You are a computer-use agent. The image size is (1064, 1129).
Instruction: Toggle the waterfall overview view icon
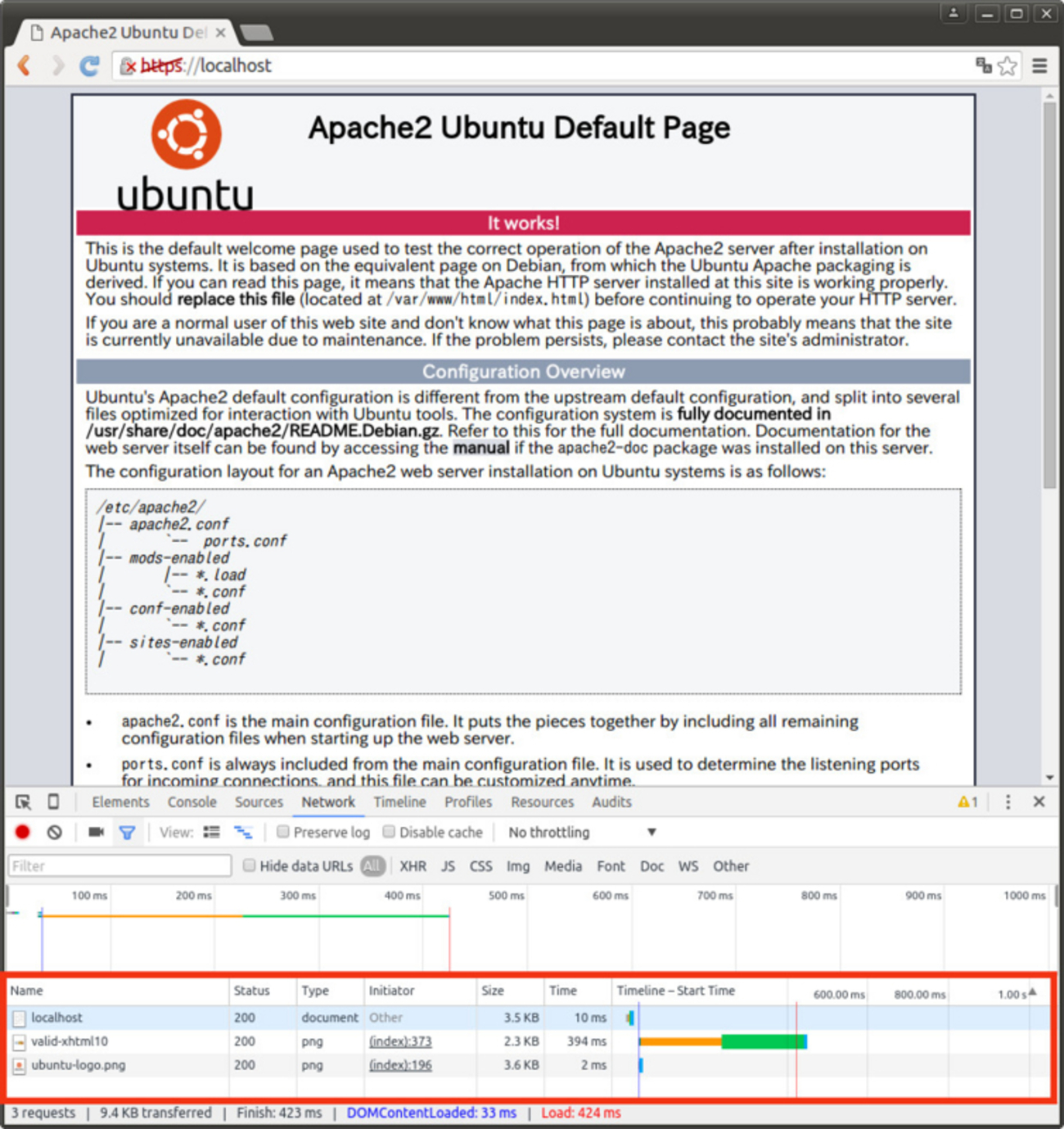[243, 832]
